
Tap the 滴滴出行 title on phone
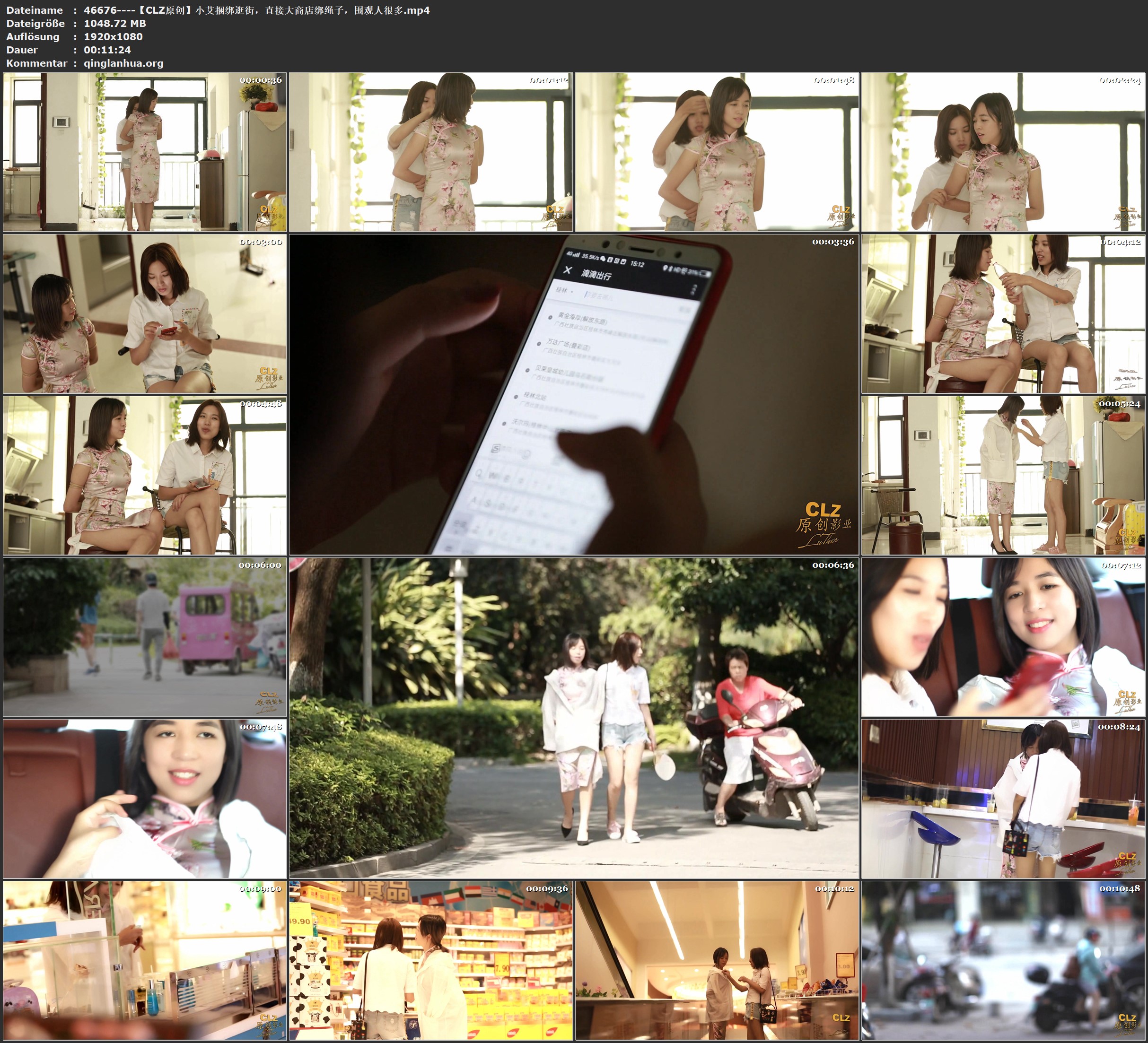(596, 275)
